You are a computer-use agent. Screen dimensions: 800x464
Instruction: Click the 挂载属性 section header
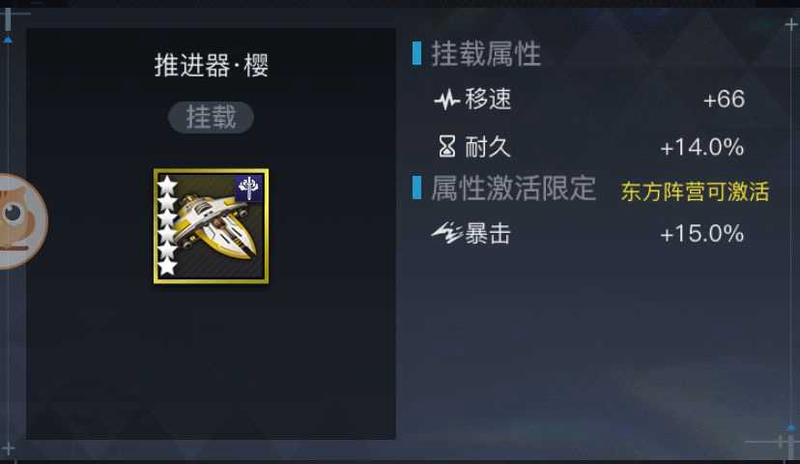coord(486,54)
